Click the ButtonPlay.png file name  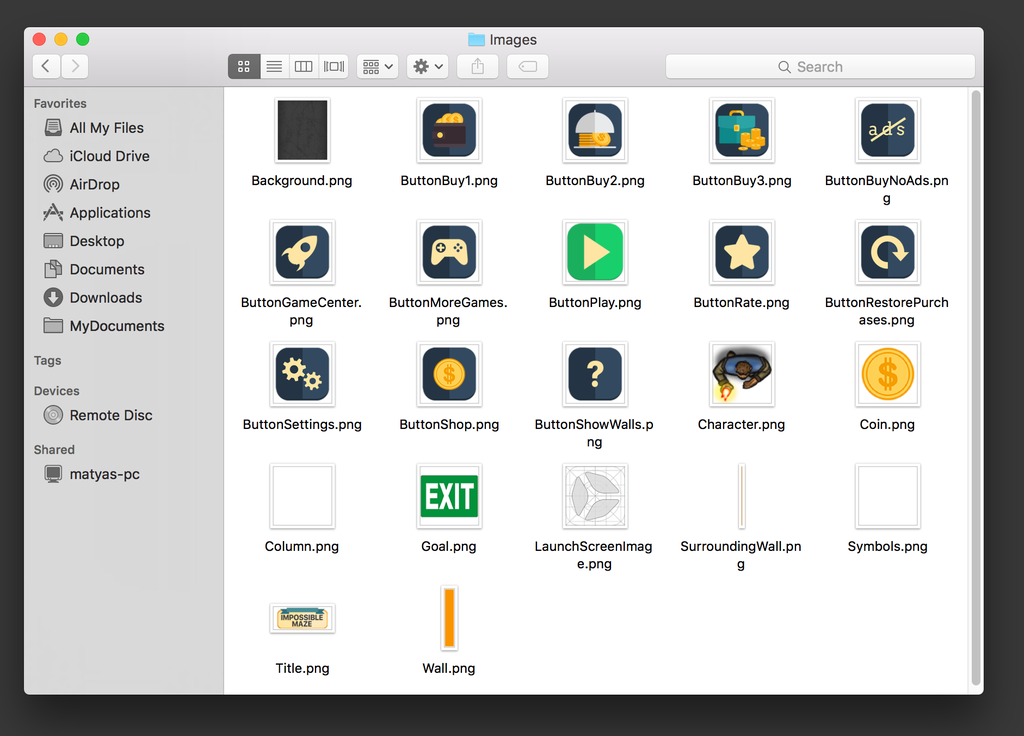tap(595, 302)
